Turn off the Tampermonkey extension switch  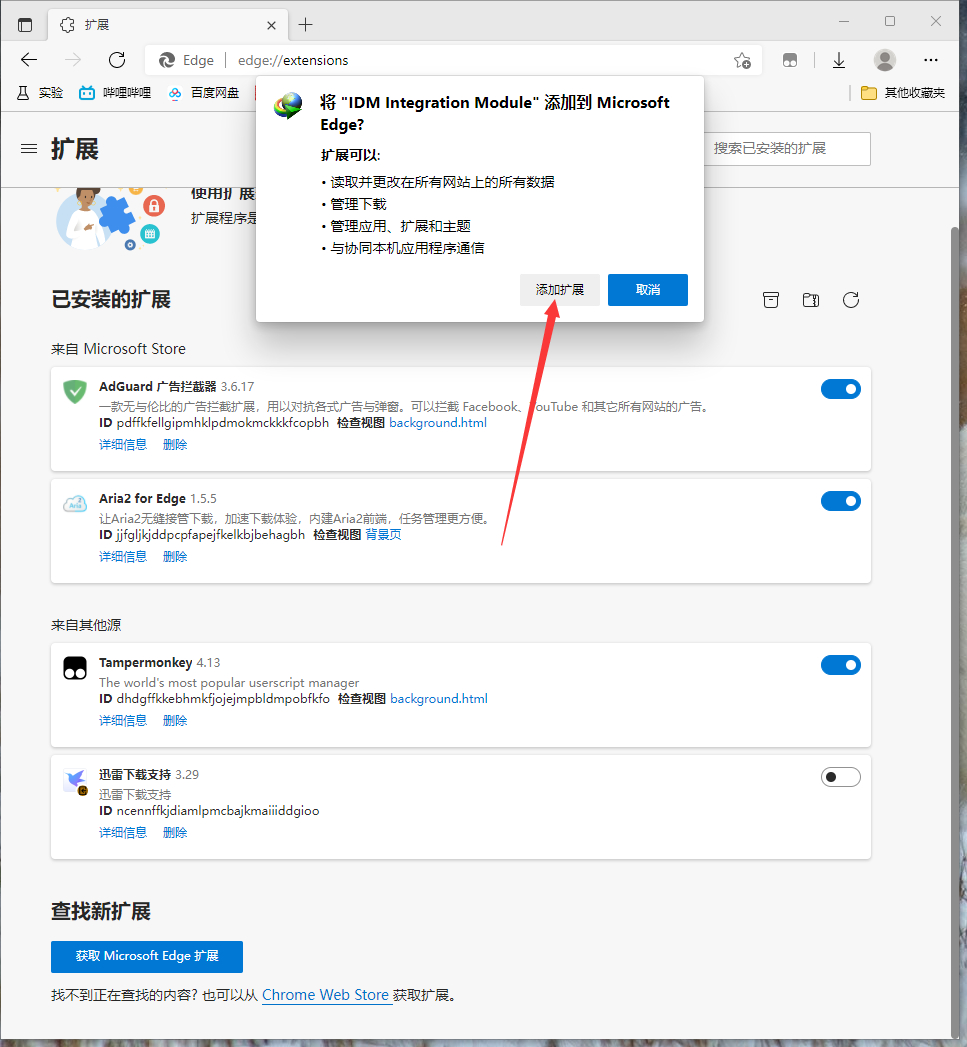(x=840, y=665)
